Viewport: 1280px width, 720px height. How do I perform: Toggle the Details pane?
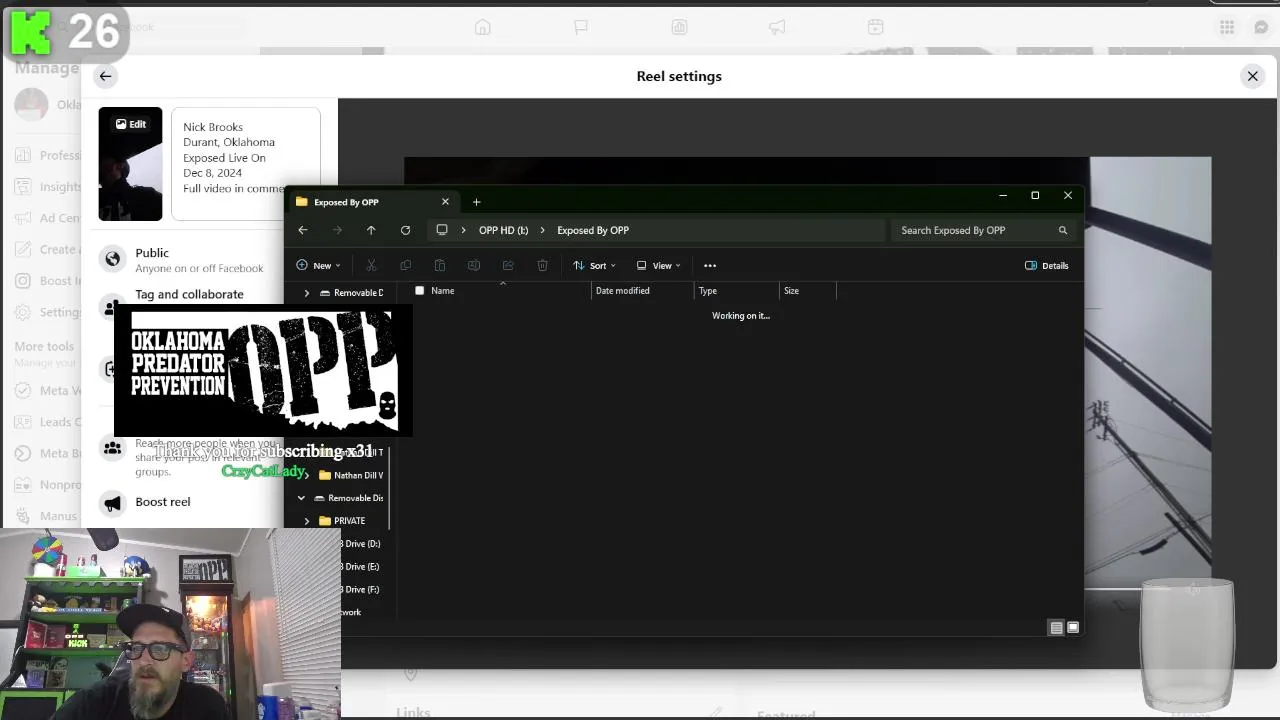1047,265
